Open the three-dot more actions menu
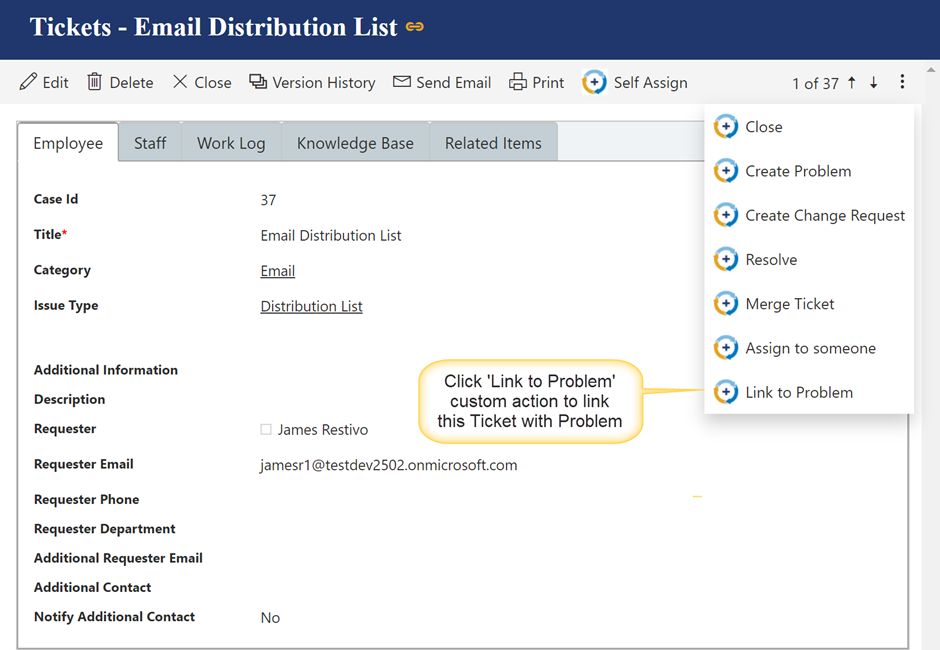The image size is (940, 650). click(902, 83)
